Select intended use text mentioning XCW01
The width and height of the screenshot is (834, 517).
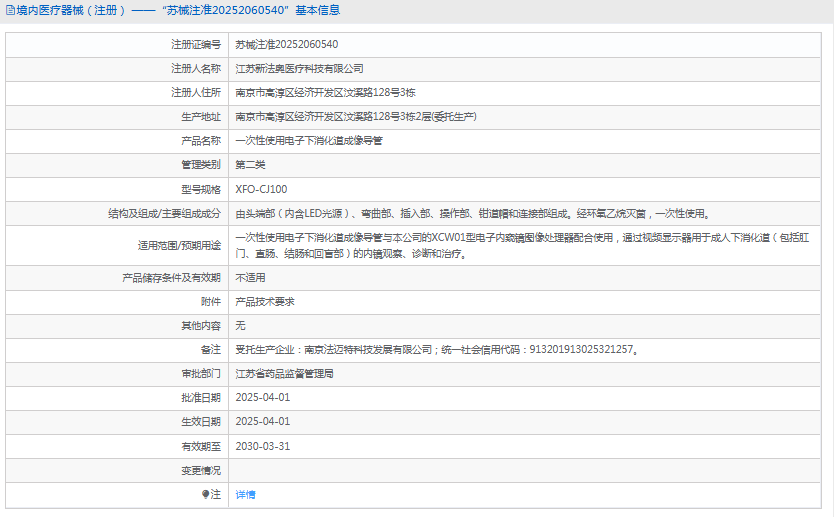pos(522,246)
